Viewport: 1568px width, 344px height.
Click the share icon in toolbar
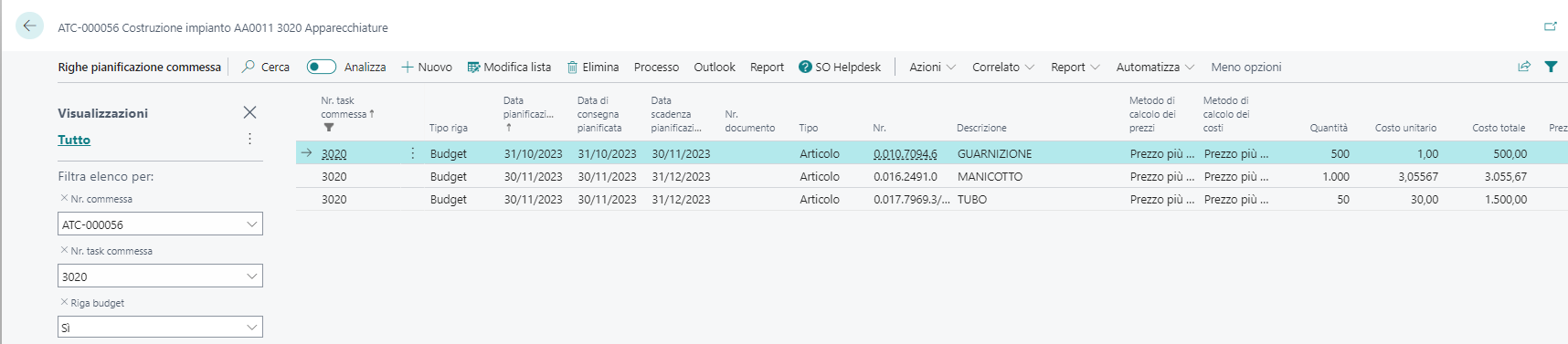(x=1524, y=67)
